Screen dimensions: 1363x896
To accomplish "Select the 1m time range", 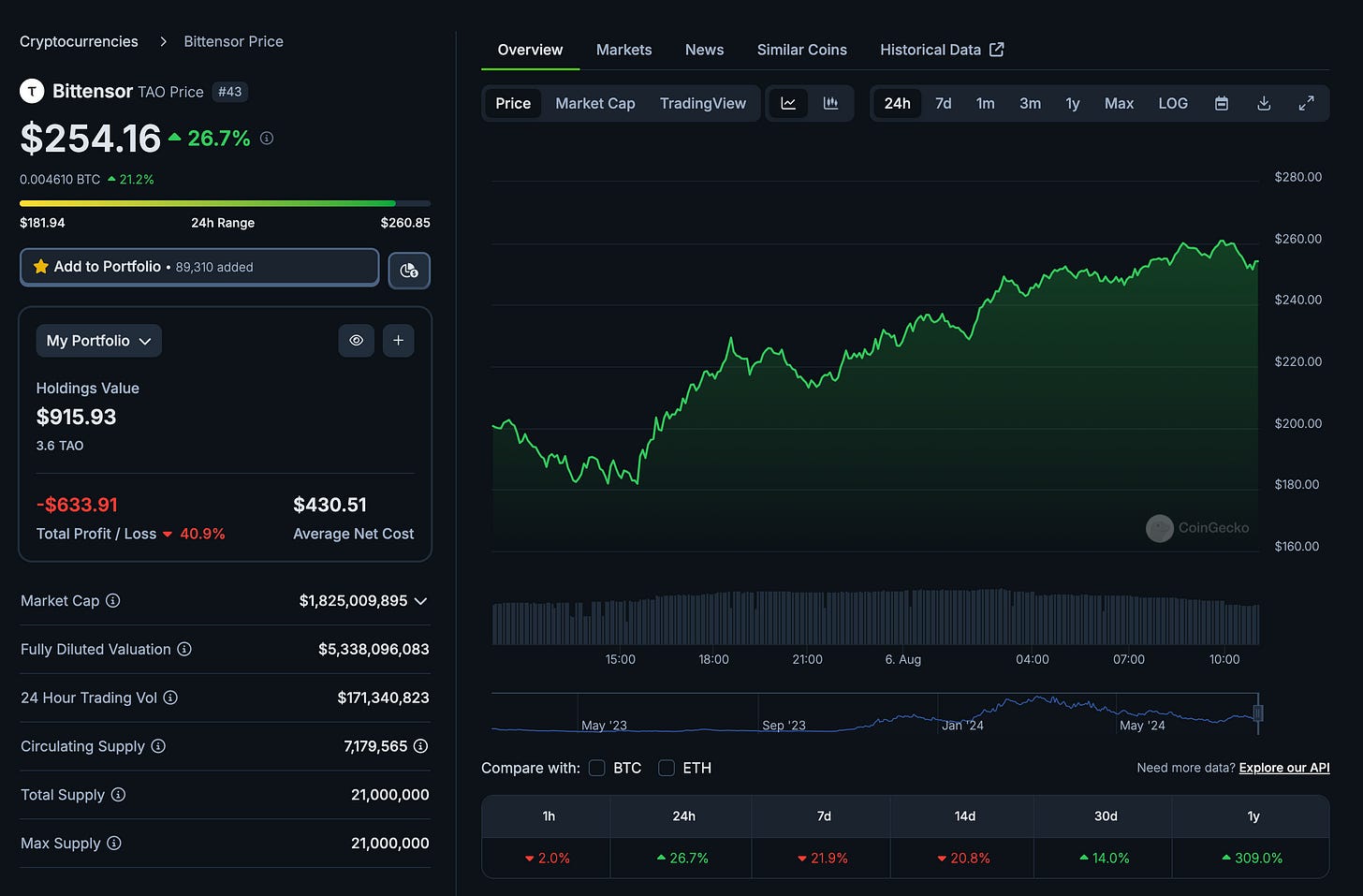I will pos(986,103).
